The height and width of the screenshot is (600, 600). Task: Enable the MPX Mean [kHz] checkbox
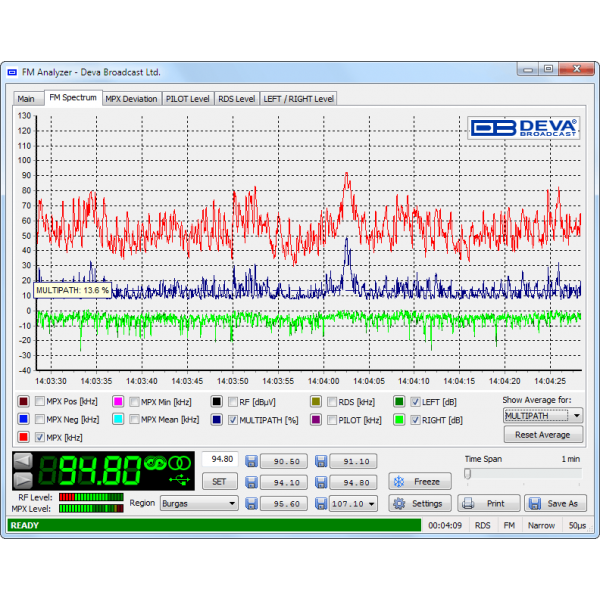tap(134, 419)
